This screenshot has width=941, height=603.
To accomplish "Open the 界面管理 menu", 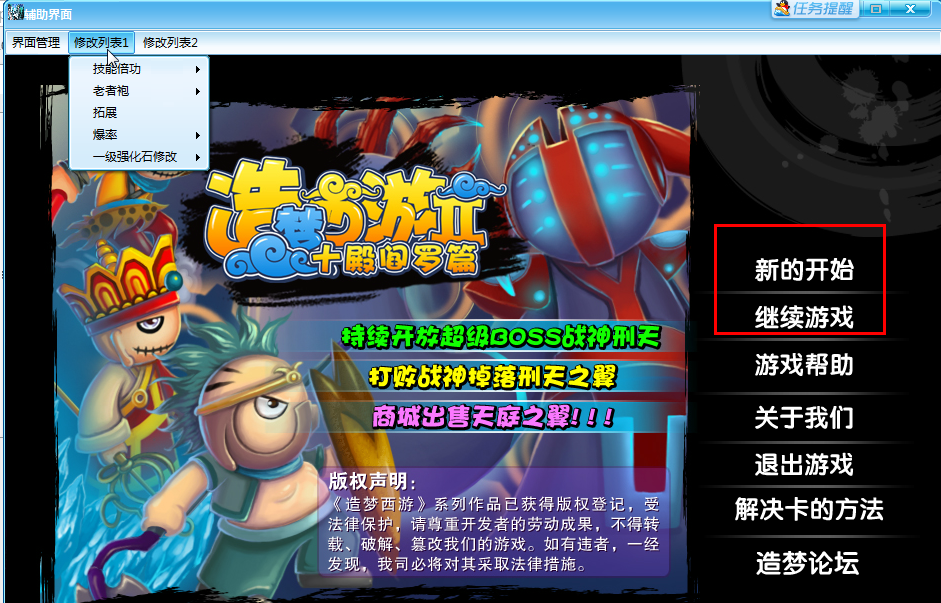I will click(x=36, y=43).
